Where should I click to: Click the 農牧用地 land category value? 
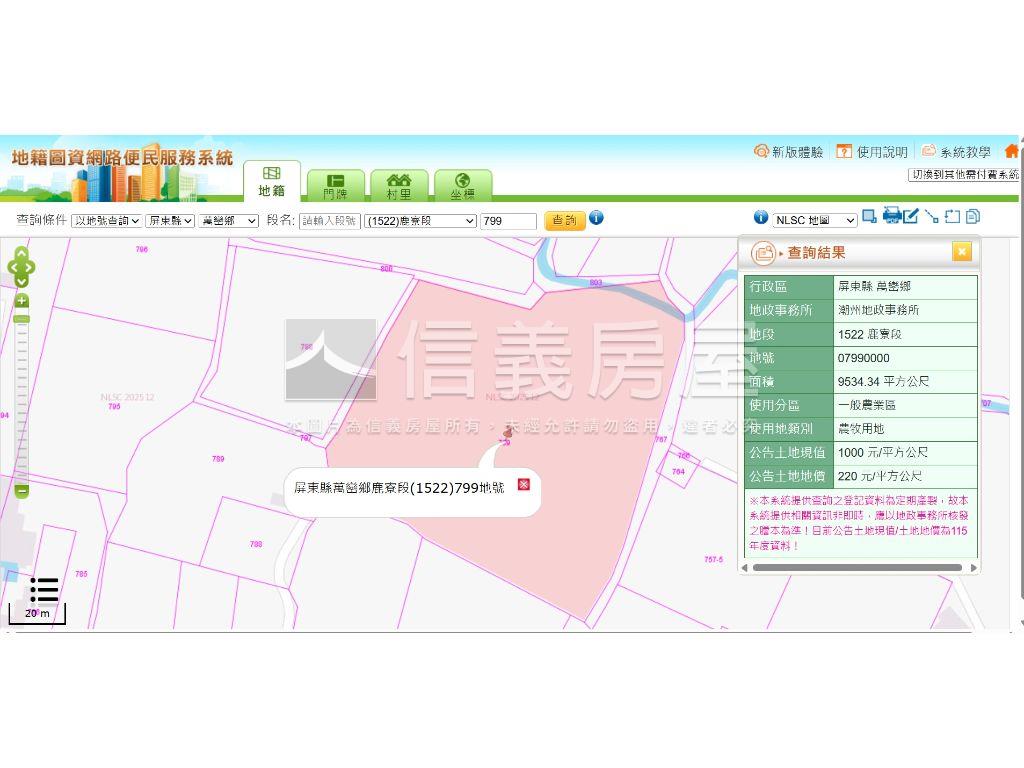click(861, 428)
